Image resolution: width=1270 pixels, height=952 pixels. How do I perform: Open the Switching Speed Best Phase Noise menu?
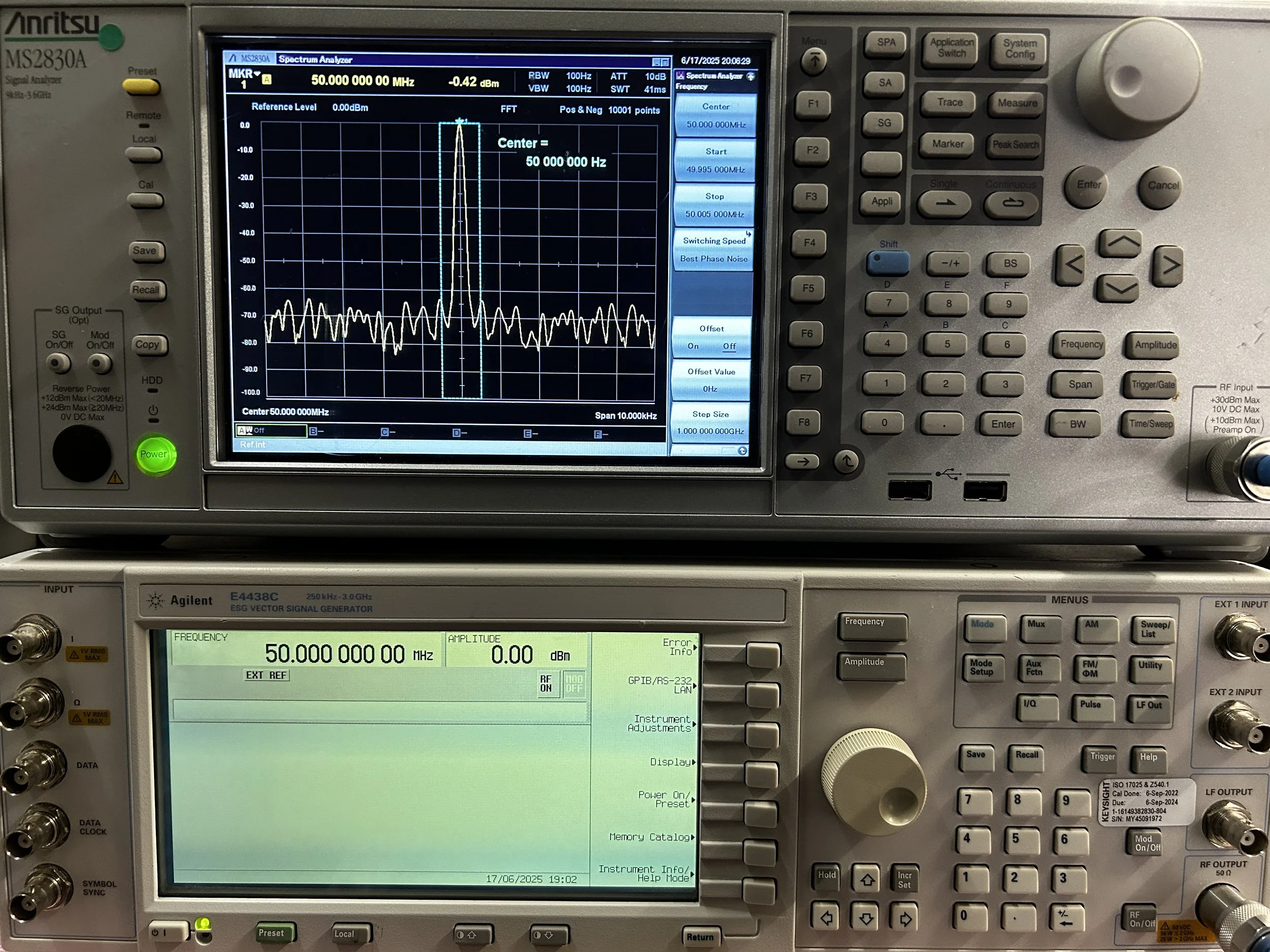pyautogui.click(x=714, y=250)
